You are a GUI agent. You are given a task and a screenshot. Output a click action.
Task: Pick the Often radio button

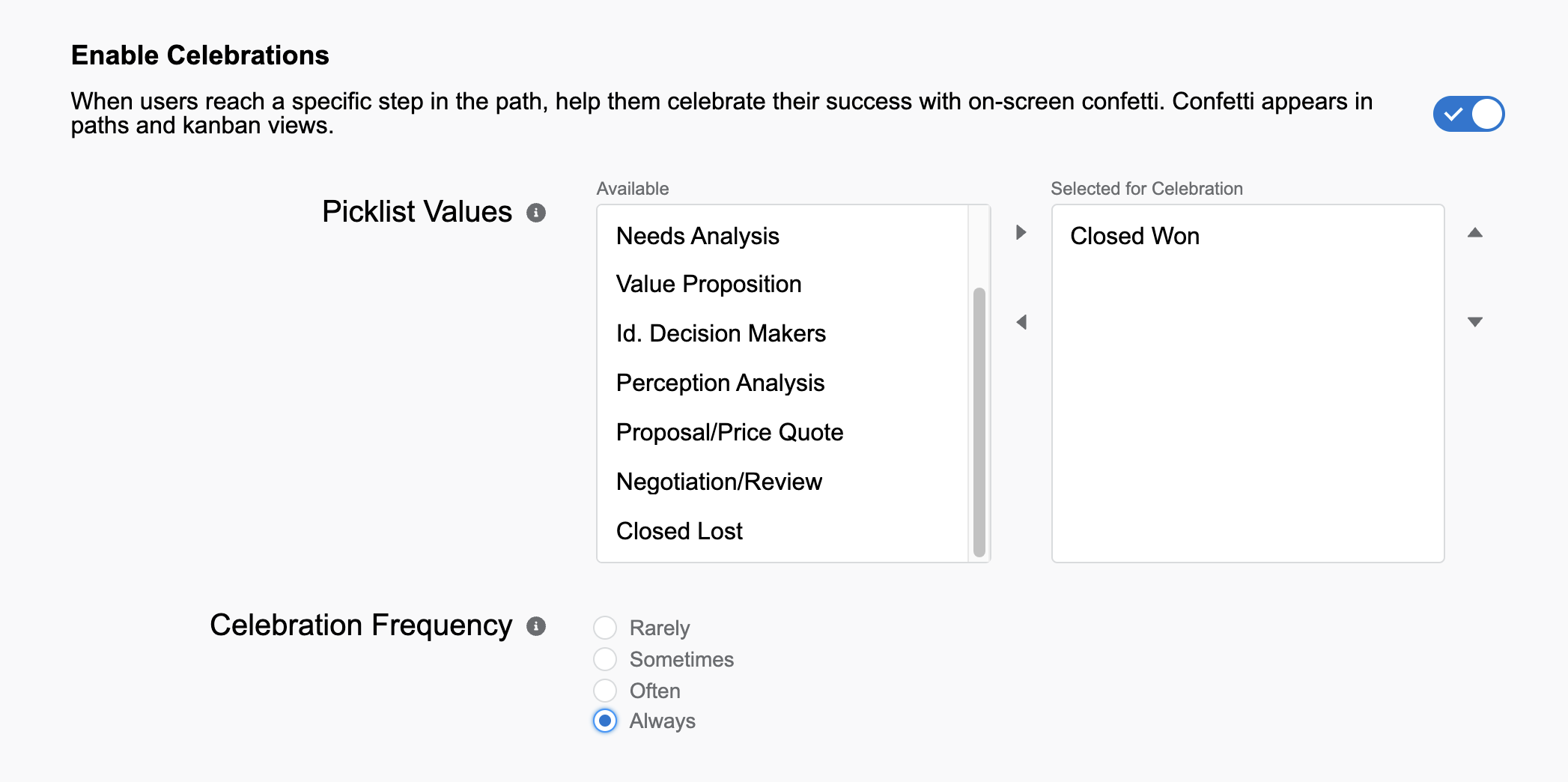(605, 691)
